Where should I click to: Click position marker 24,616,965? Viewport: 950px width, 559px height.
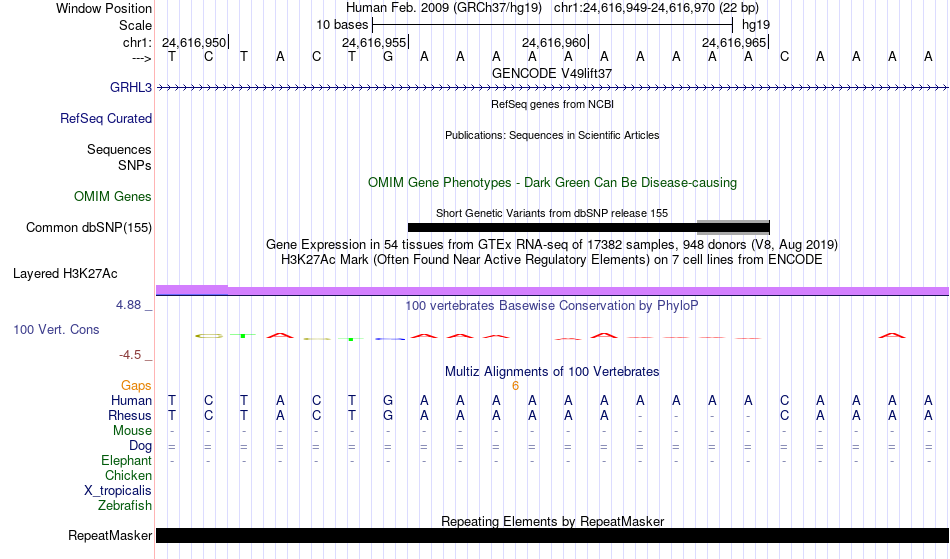tap(734, 42)
